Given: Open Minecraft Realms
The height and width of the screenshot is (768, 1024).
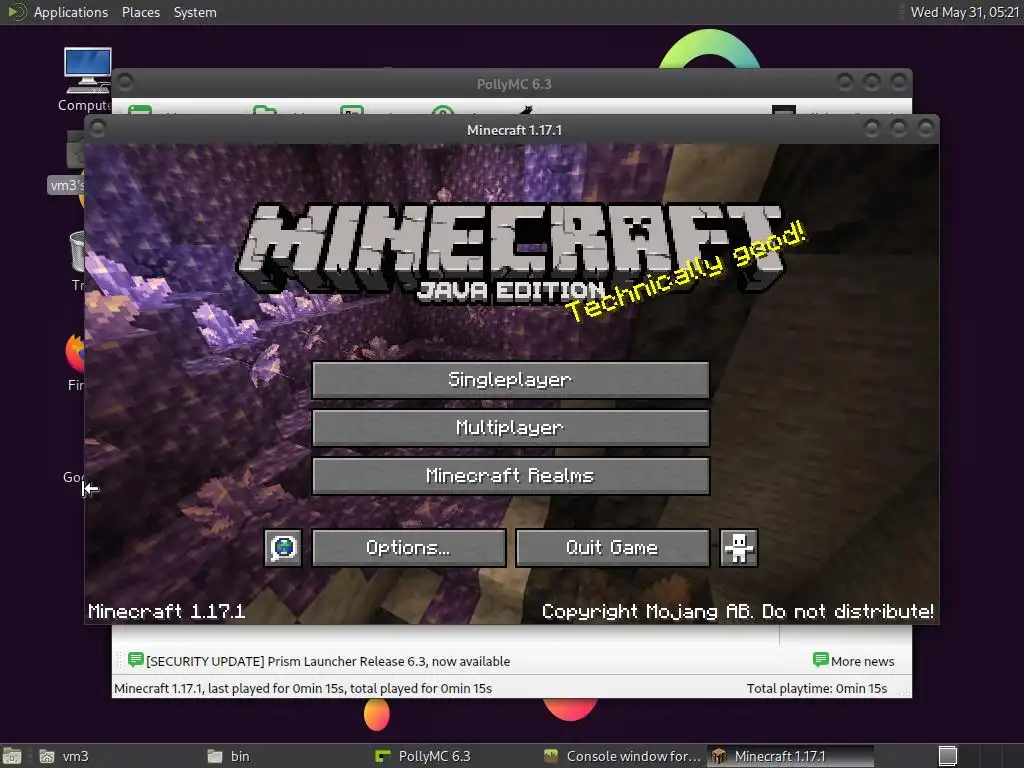Looking at the screenshot, I should (511, 475).
